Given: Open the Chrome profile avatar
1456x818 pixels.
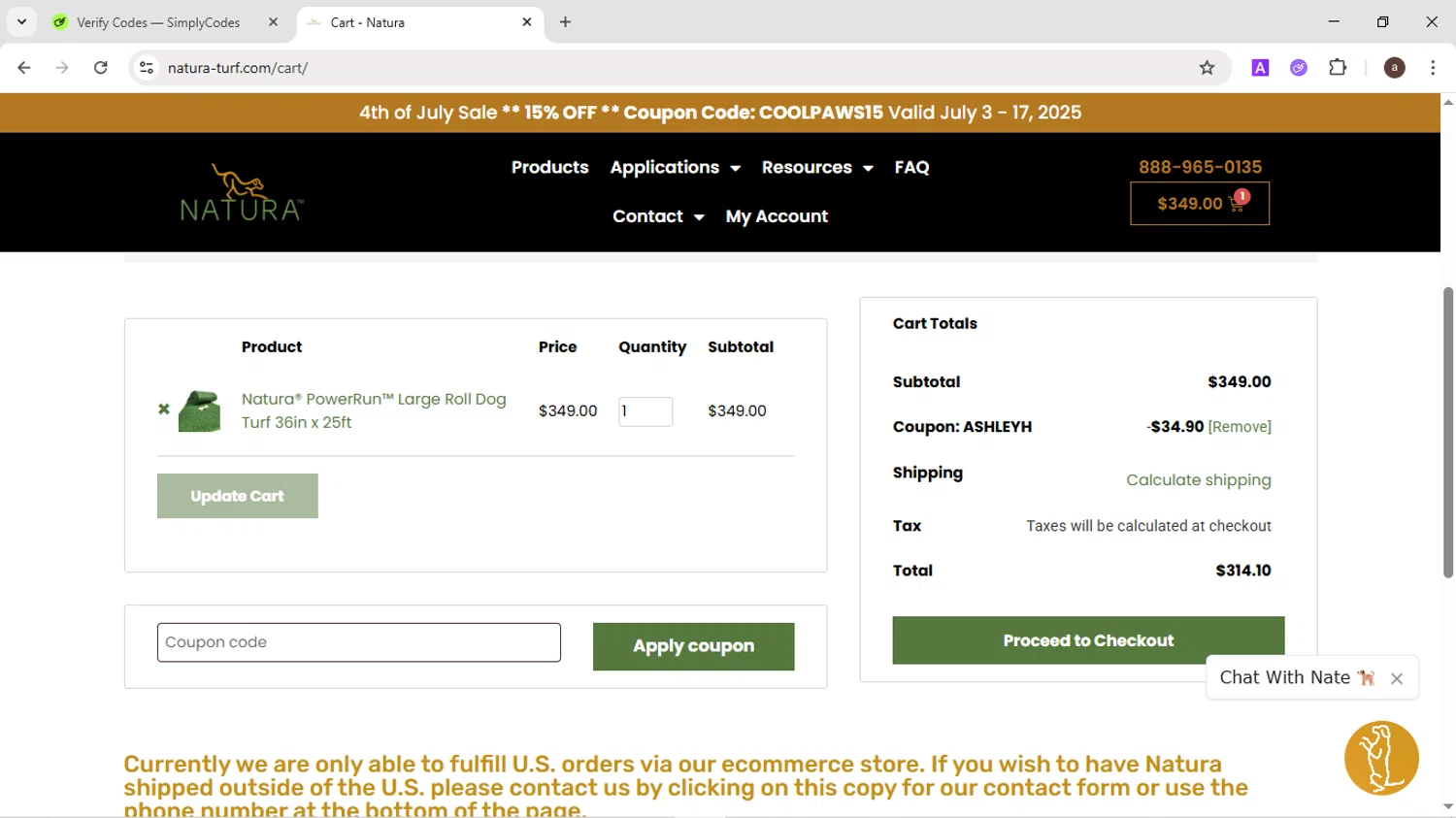Looking at the screenshot, I should click(1394, 68).
